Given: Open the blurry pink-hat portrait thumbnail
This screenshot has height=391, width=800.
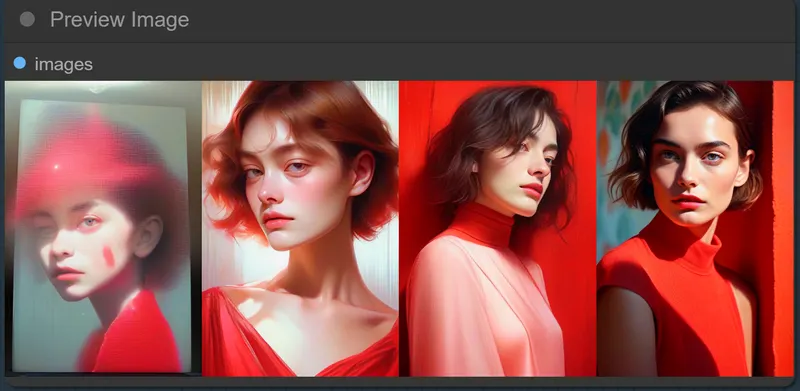Looking at the screenshot, I should (103, 228).
